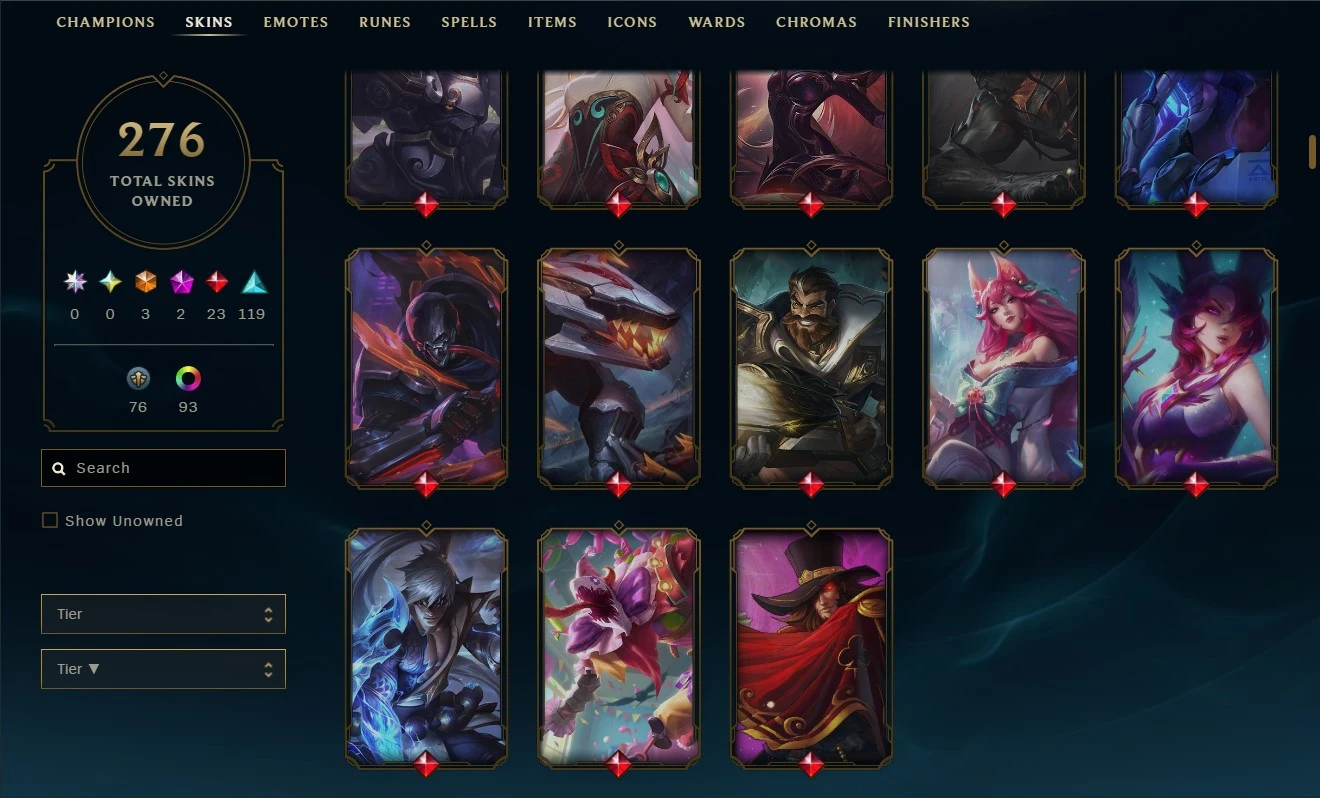Select the pink-haired fox girl skin card

[x=1004, y=368]
